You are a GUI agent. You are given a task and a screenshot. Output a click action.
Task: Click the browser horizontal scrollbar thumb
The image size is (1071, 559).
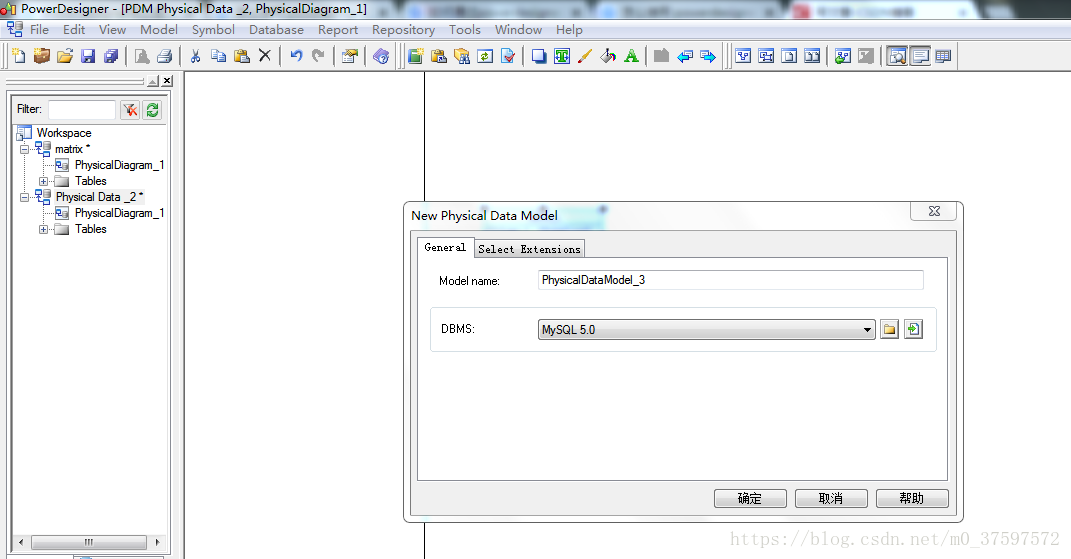click(89, 542)
